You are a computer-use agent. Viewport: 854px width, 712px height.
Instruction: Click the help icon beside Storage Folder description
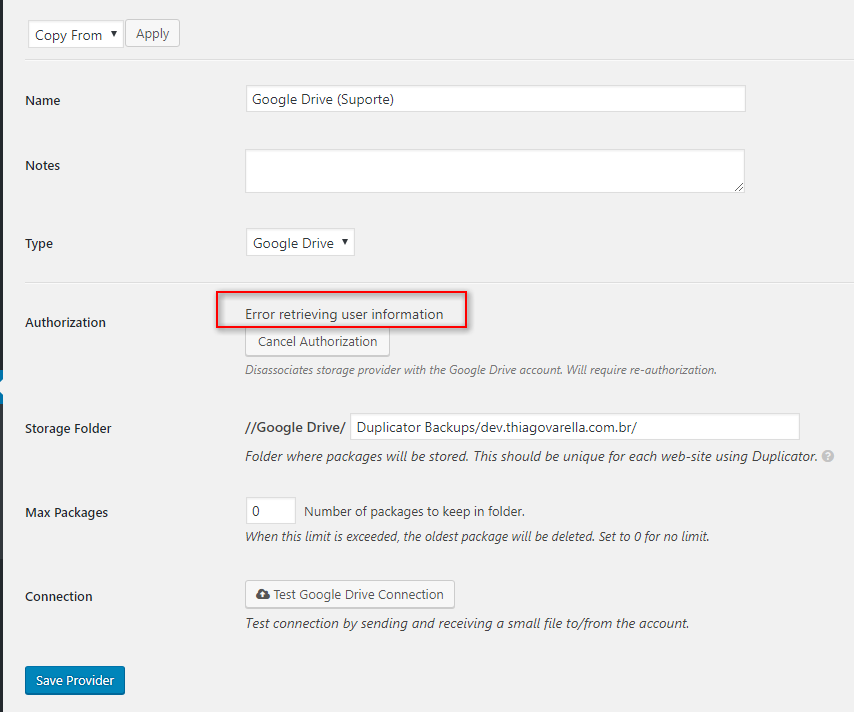tap(828, 456)
